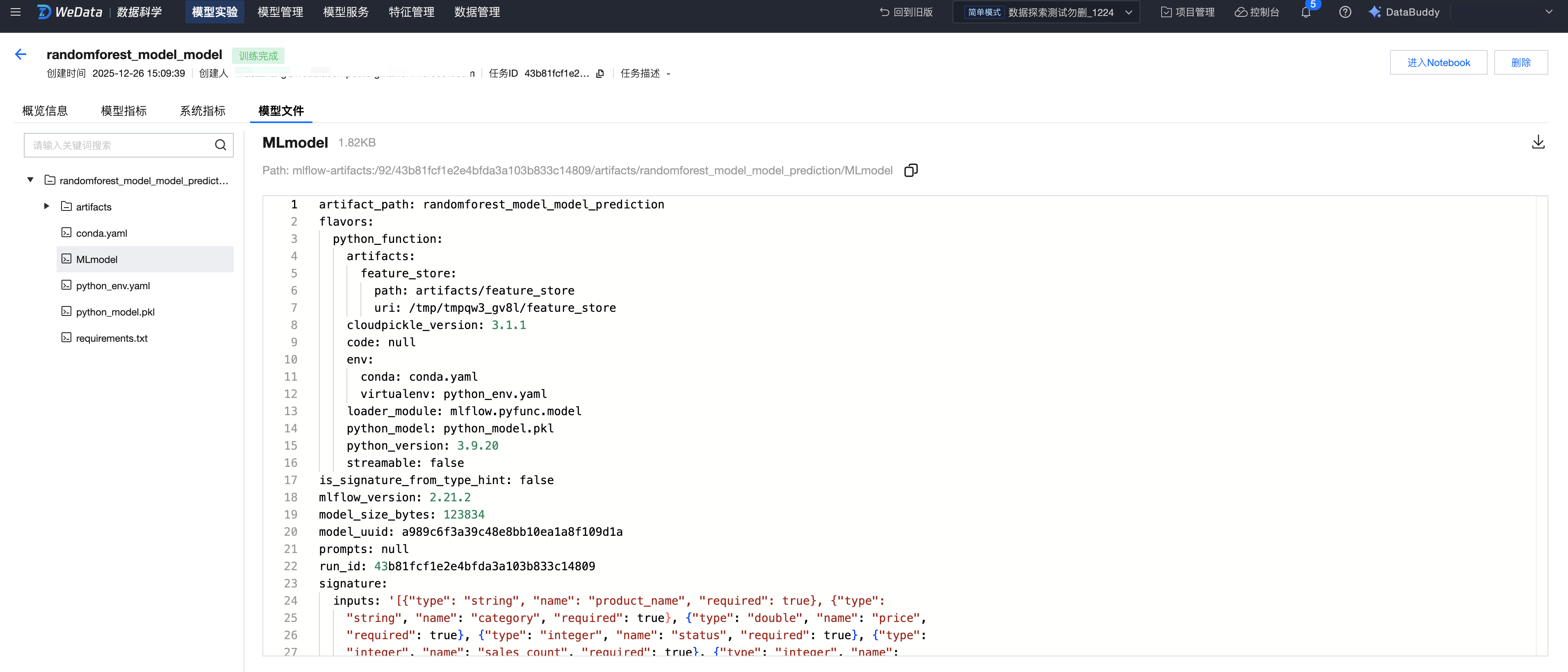Image resolution: width=1568 pixels, height=672 pixels.
Task: Copy the task ID icon
Action: (600, 74)
